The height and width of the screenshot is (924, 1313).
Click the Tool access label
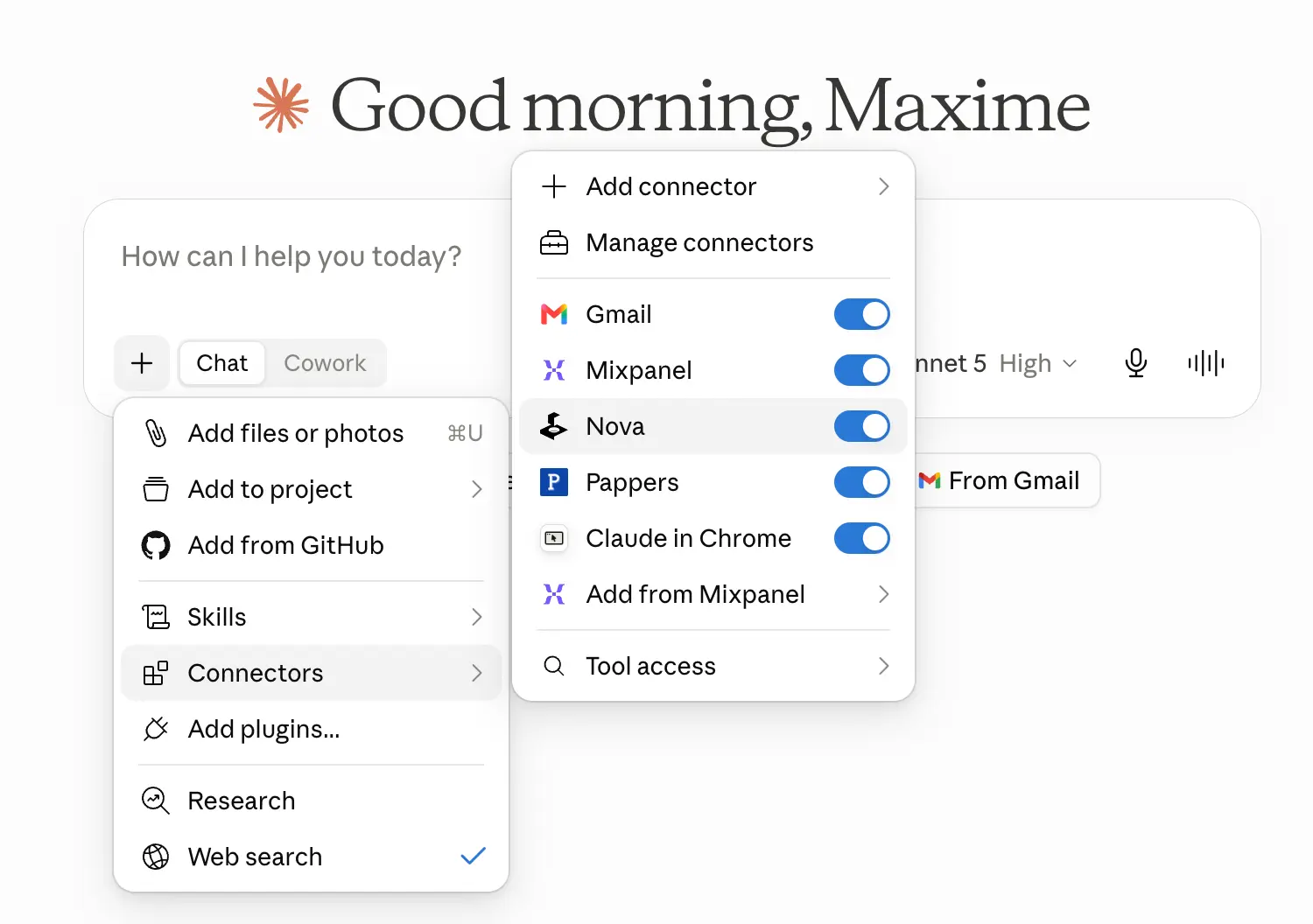651,666
